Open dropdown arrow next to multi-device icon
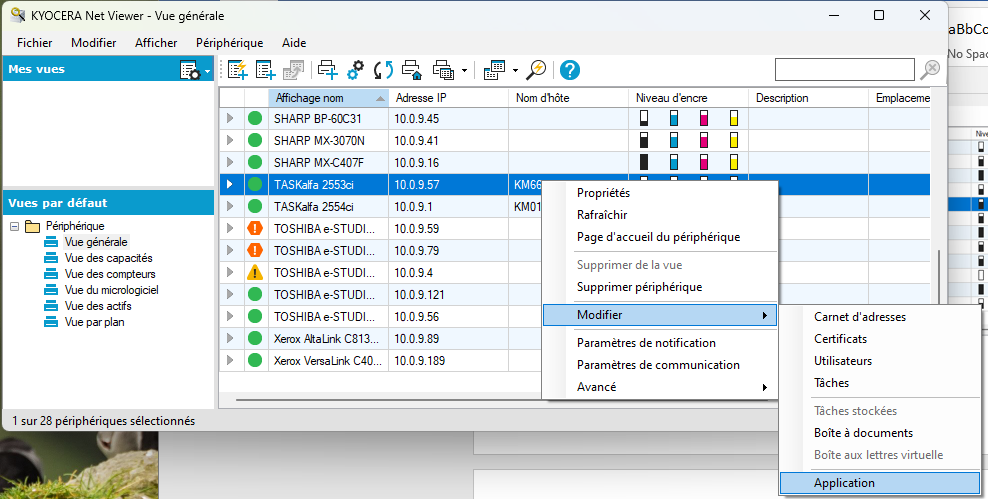Image resolution: width=988 pixels, height=499 pixels. [x=464, y=70]
